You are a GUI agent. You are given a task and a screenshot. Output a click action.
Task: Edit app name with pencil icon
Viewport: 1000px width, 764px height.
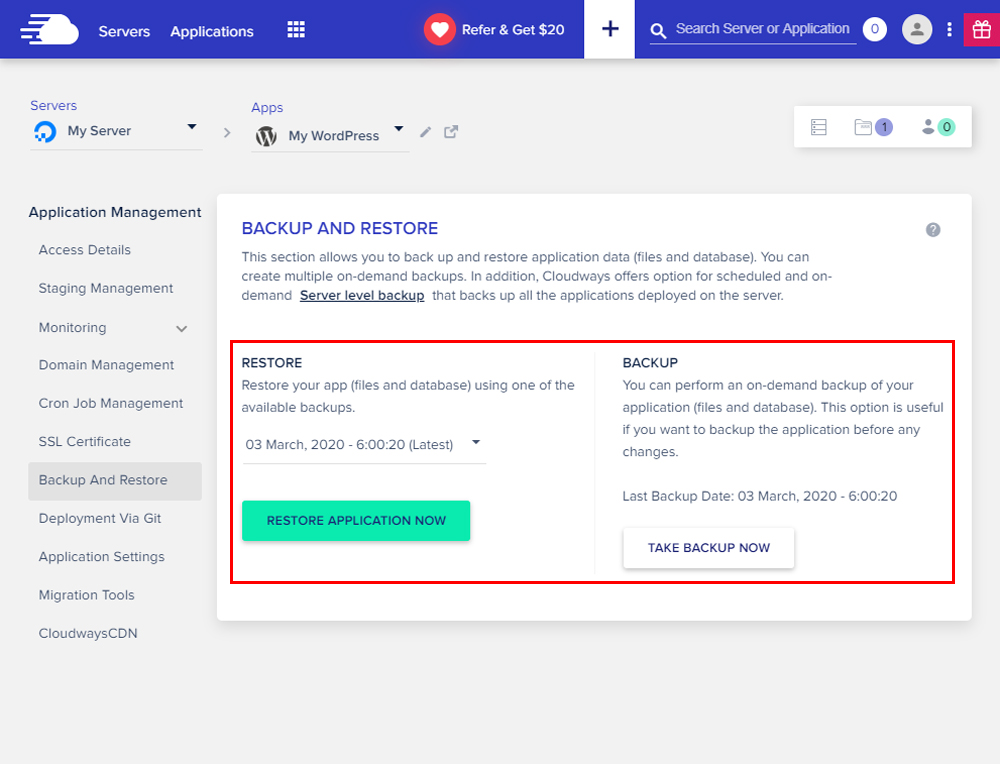coord(425,132)
